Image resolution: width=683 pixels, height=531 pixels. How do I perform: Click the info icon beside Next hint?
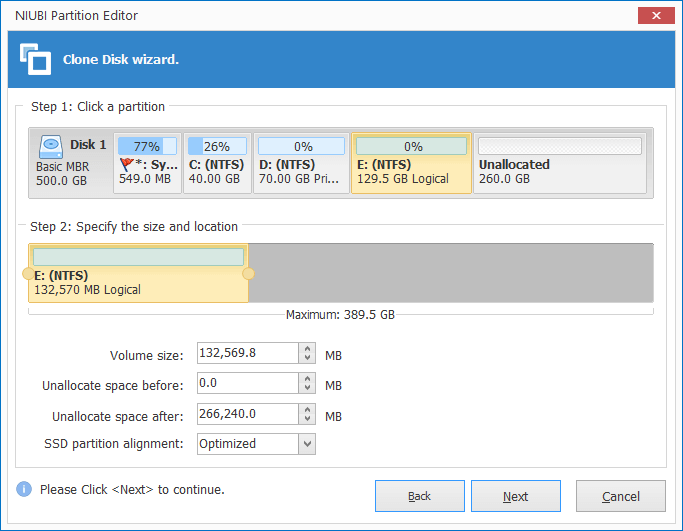tap(24, 490)
